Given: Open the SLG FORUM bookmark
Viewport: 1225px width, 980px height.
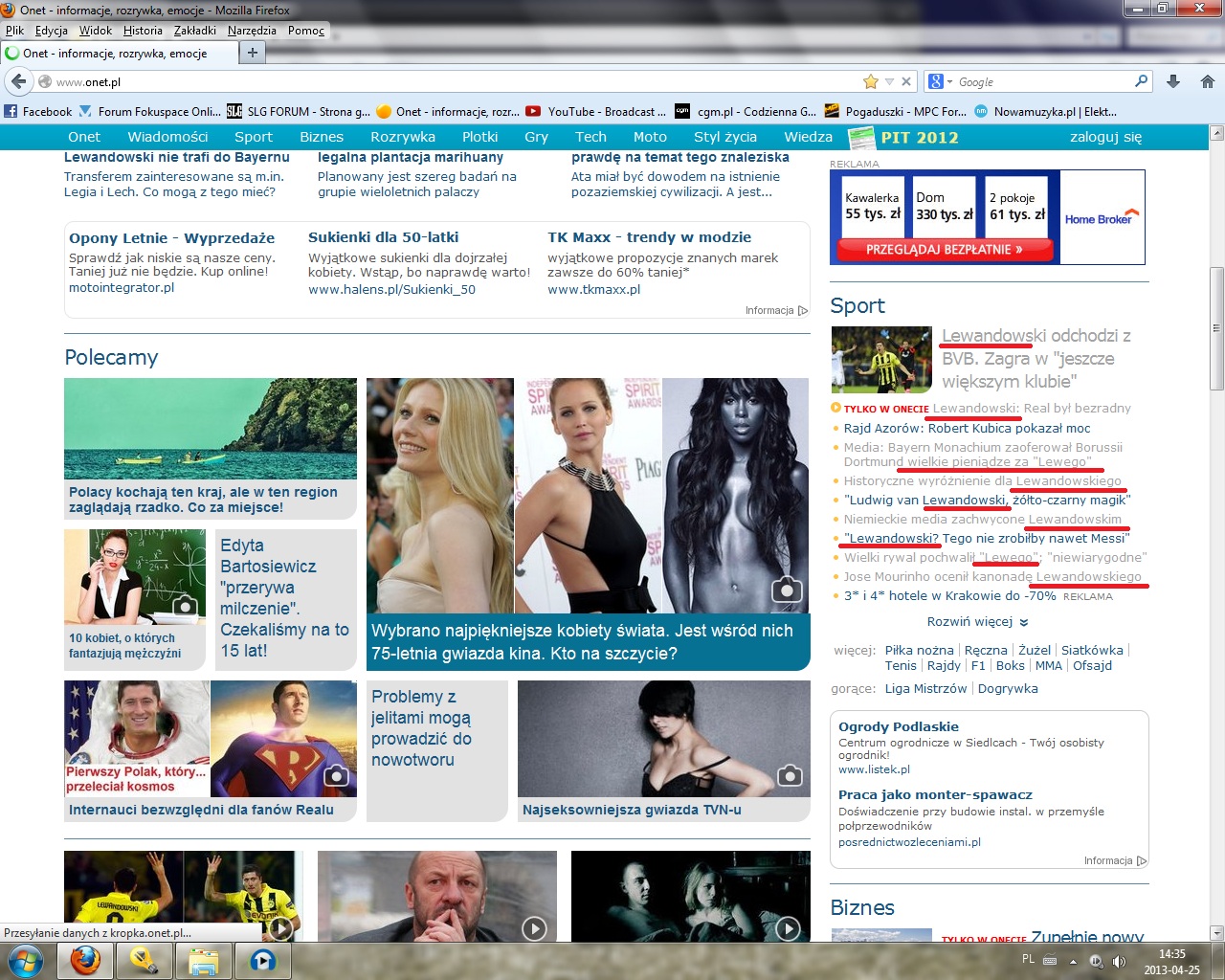Looking at the screenshot, I should [x=299, y=111].
